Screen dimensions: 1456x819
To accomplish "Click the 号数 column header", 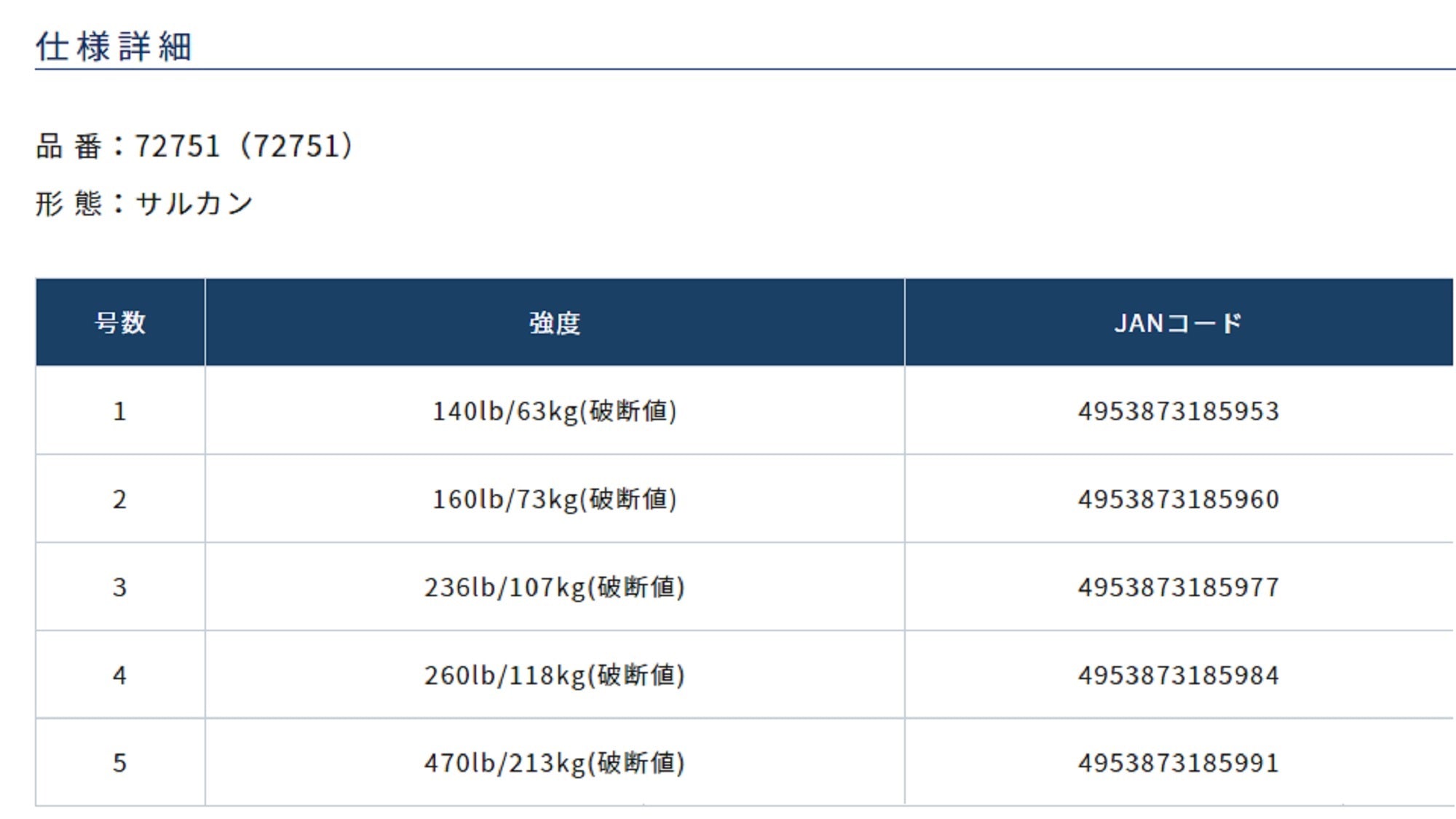I will tap(120, 323).
